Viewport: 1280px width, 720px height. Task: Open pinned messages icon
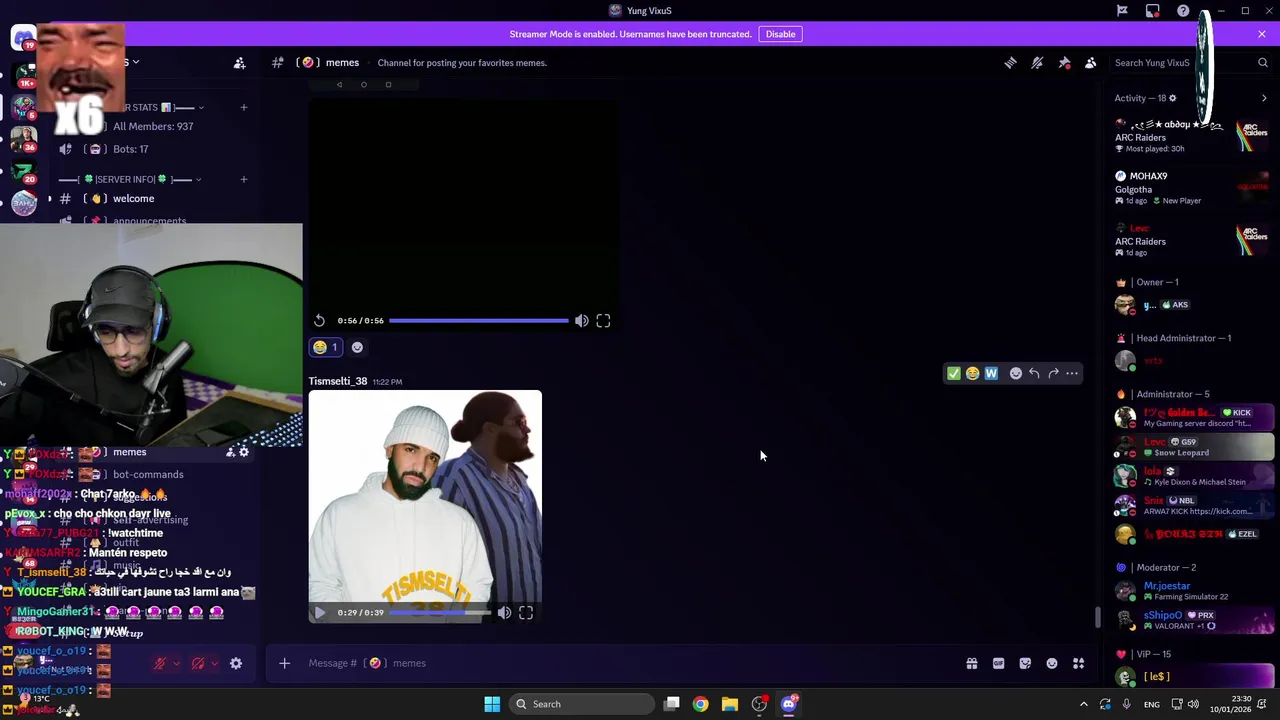click(x=1064, y=62)
